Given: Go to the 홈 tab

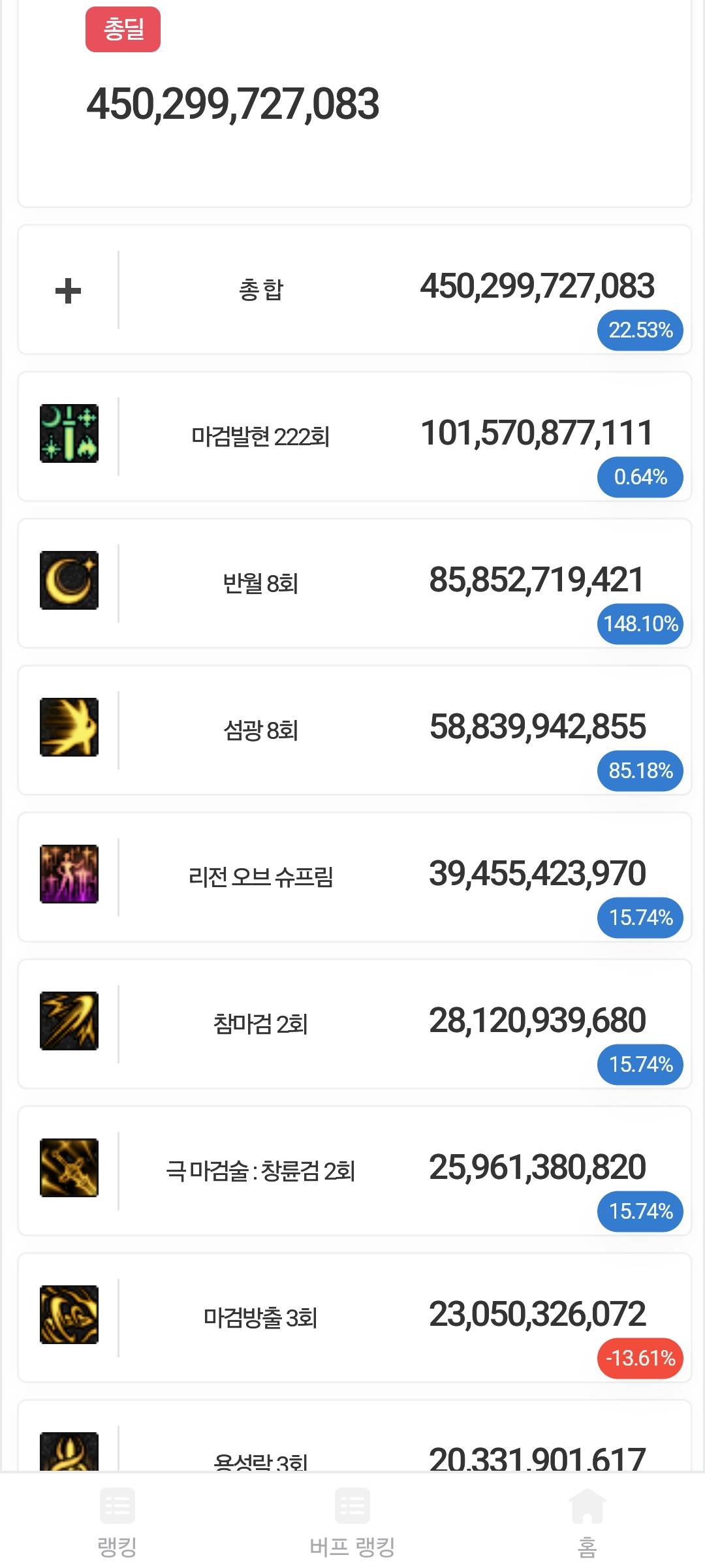Looking at the screenshot, I should pyautogui.click(x=587, y=1521).
